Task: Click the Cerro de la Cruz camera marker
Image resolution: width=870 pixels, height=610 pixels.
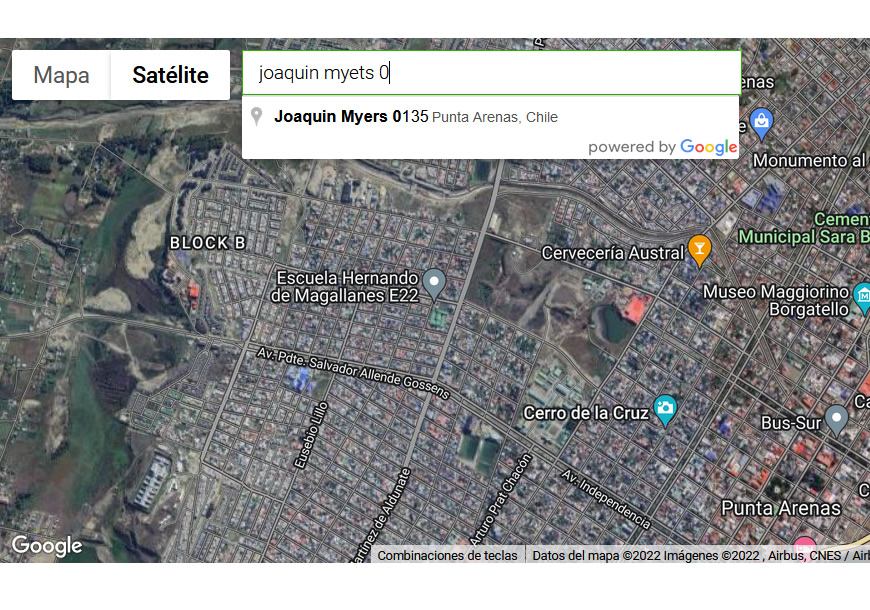Action: pos(665,411)
